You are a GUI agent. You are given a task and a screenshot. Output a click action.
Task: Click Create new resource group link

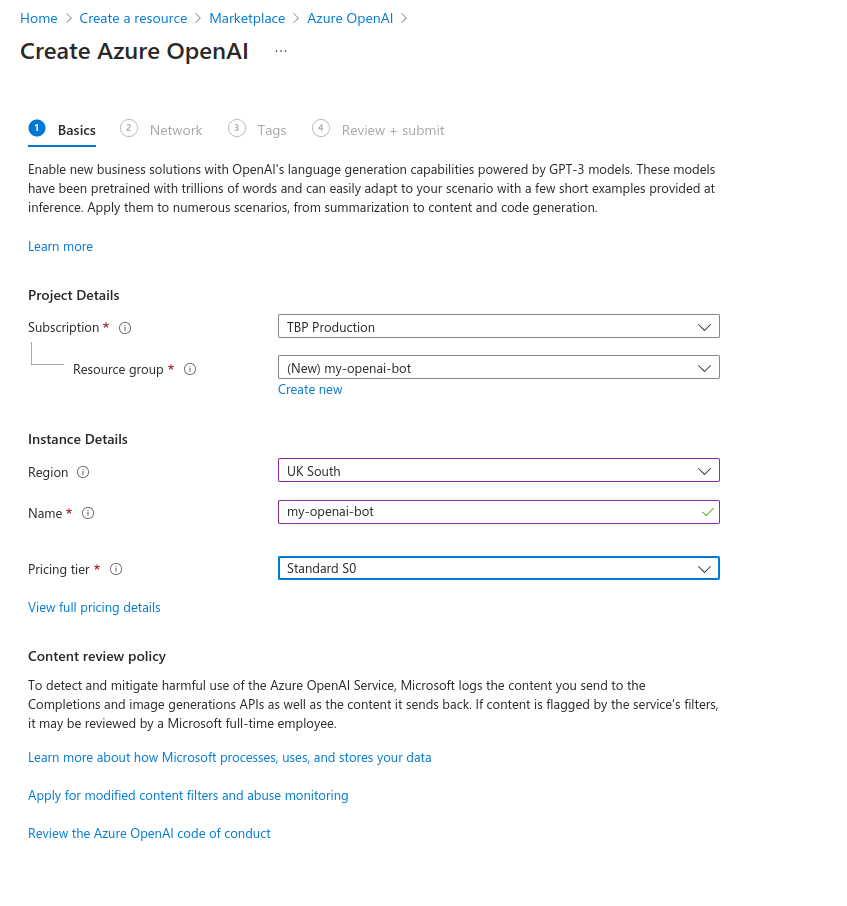(x=310, y=389)
